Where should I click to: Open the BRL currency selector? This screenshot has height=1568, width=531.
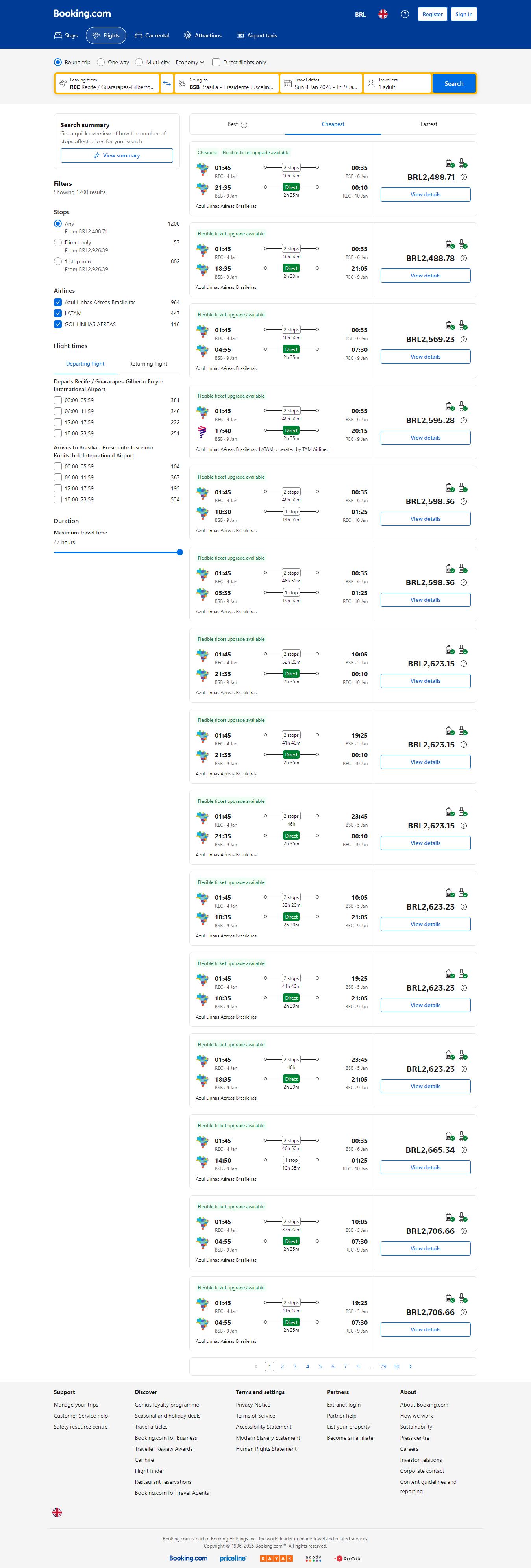coord(361,14)
